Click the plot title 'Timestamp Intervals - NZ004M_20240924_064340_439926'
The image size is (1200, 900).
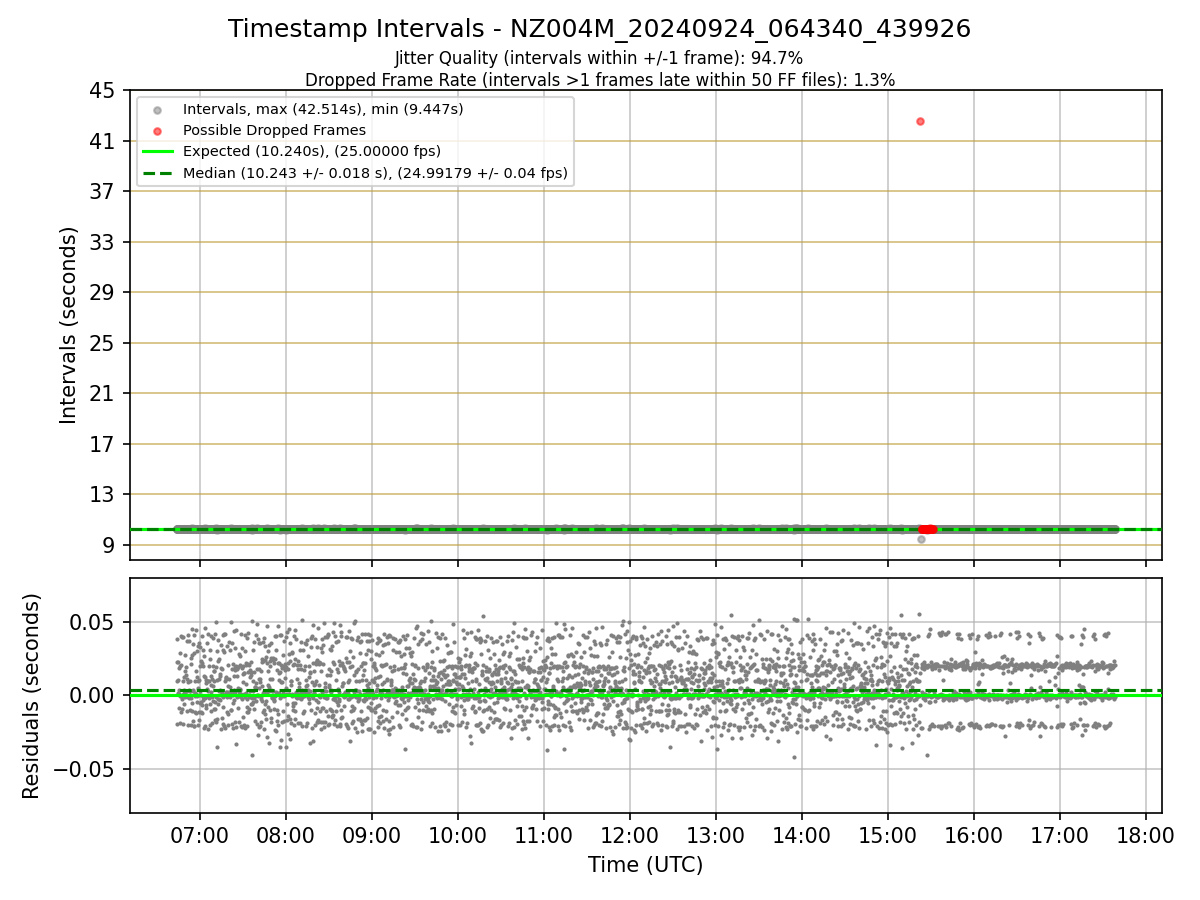pos(599,29)
